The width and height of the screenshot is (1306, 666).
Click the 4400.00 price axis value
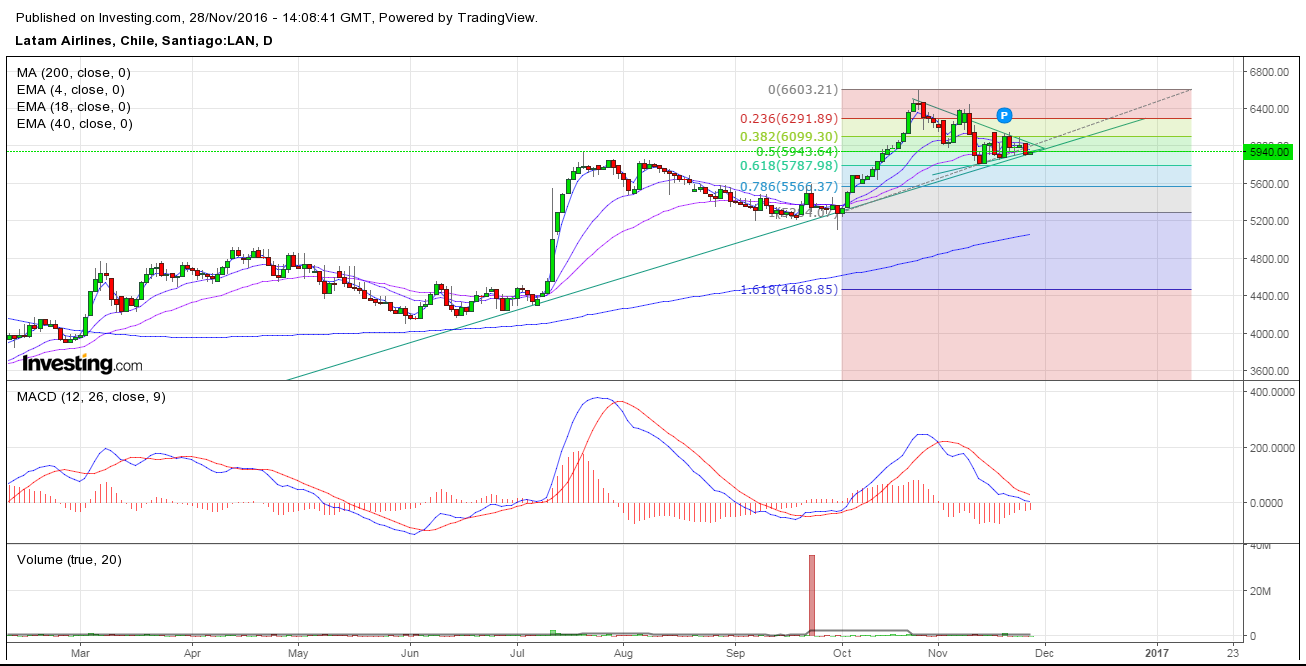pos(1267,297)
